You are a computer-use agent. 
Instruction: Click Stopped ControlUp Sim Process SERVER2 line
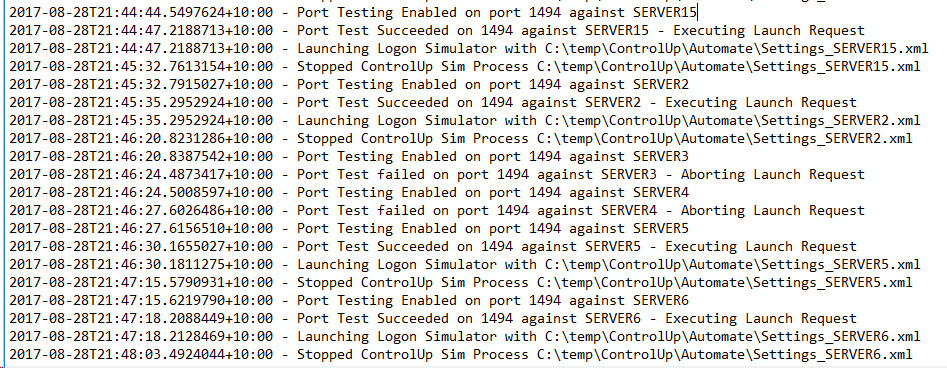tap(461, 139)
